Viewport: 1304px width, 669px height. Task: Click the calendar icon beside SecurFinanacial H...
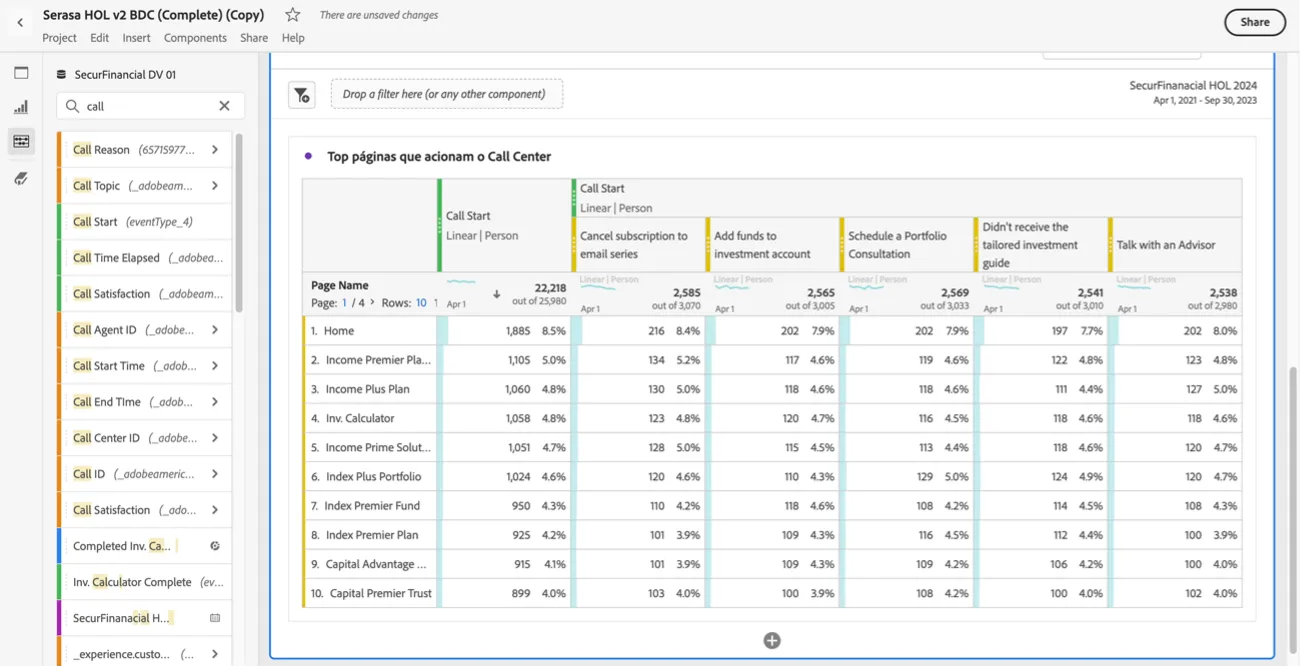[x=215, y=619]
